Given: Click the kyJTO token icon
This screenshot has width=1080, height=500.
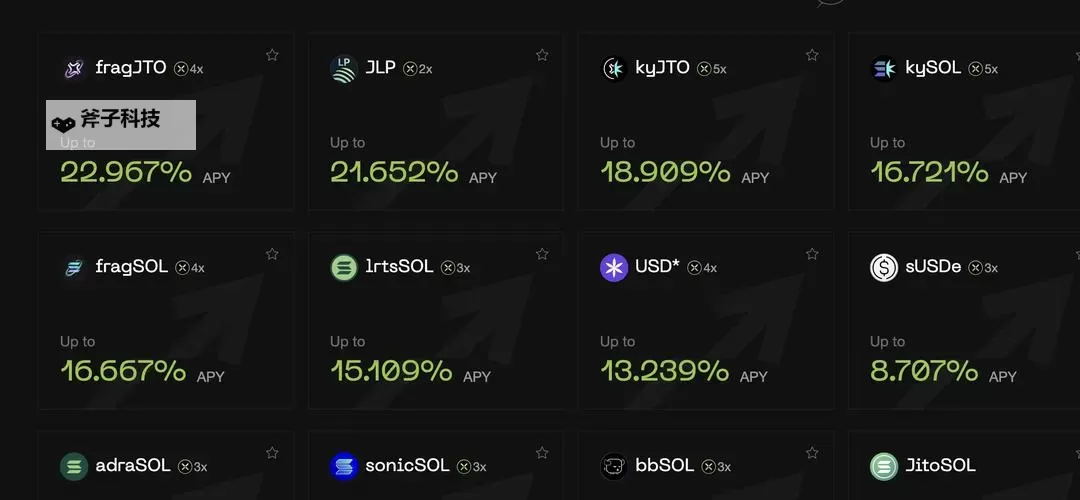Looking at the screenshot, I should coord(614,69).
